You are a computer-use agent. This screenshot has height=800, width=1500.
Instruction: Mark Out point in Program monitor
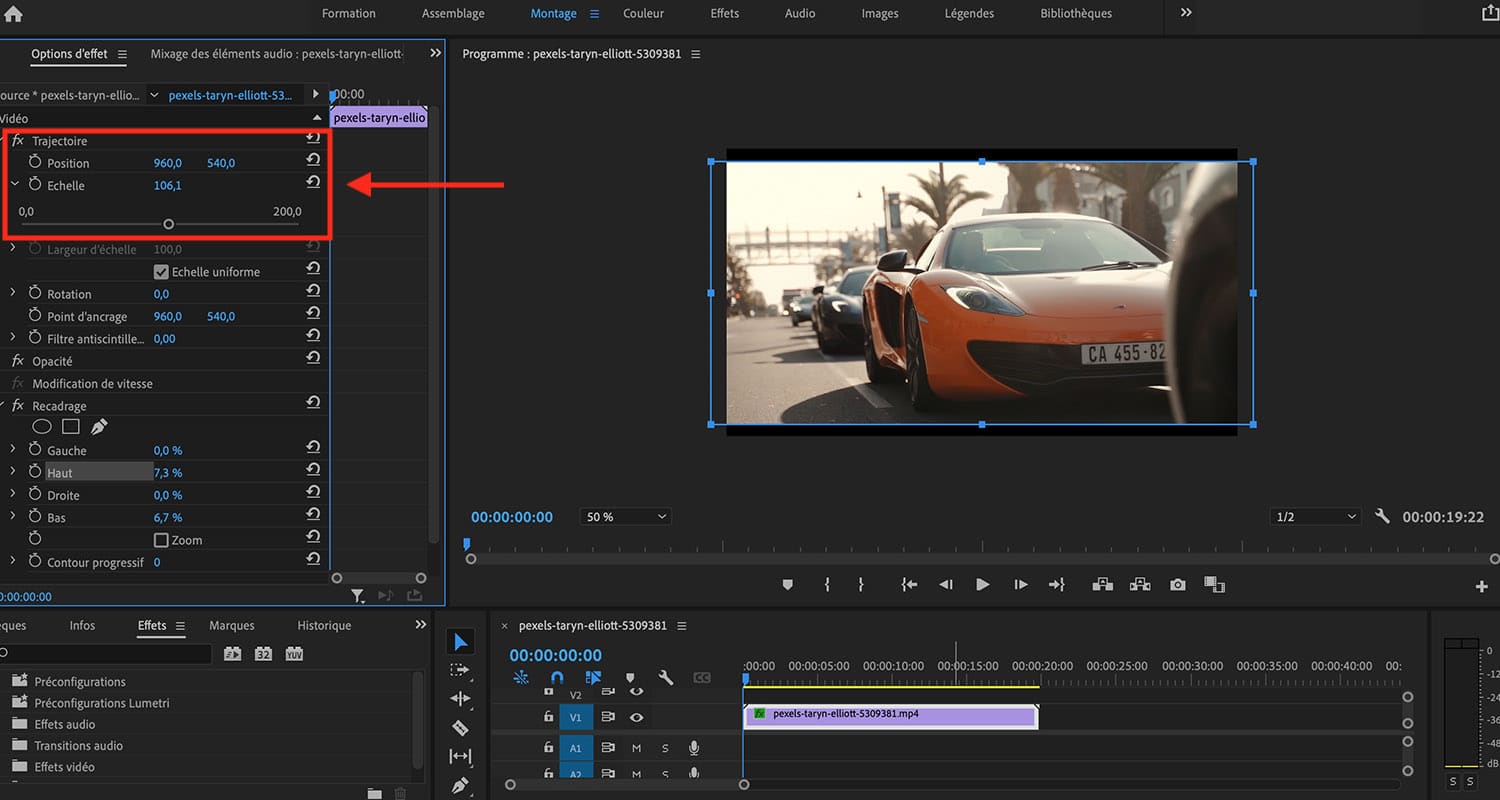(860, 585)
